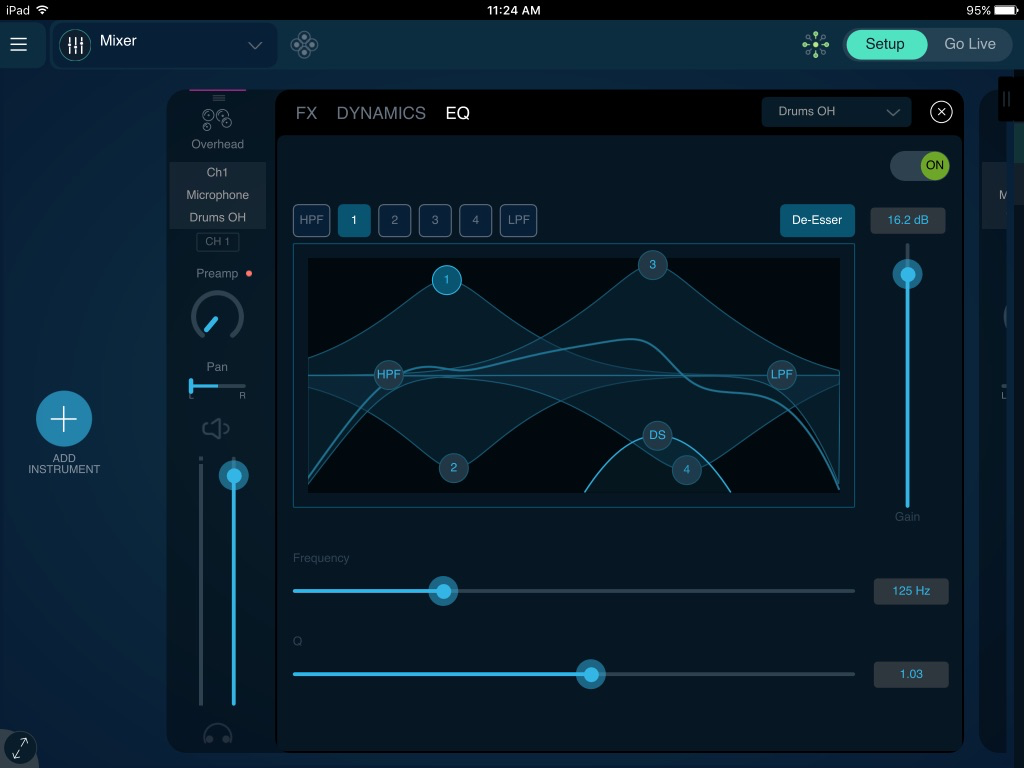Switch to Go Live mode
The height and width of the screenshot is (768, 1024).
970,44
